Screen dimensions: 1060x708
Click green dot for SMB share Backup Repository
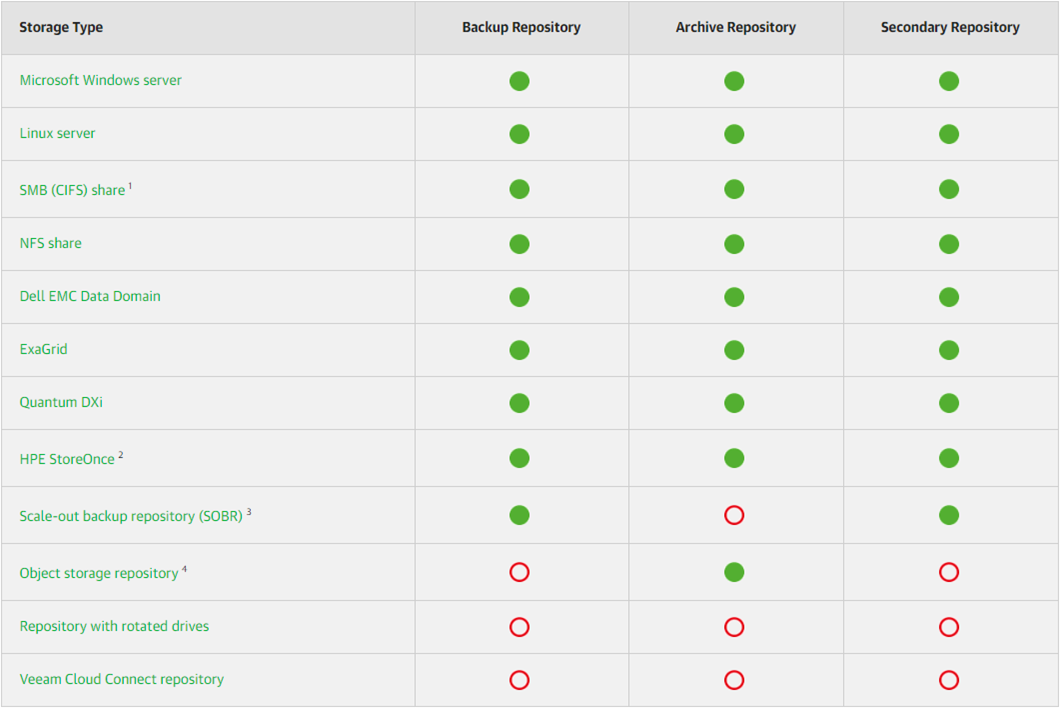pyautogui.click(x=519, y=189)
